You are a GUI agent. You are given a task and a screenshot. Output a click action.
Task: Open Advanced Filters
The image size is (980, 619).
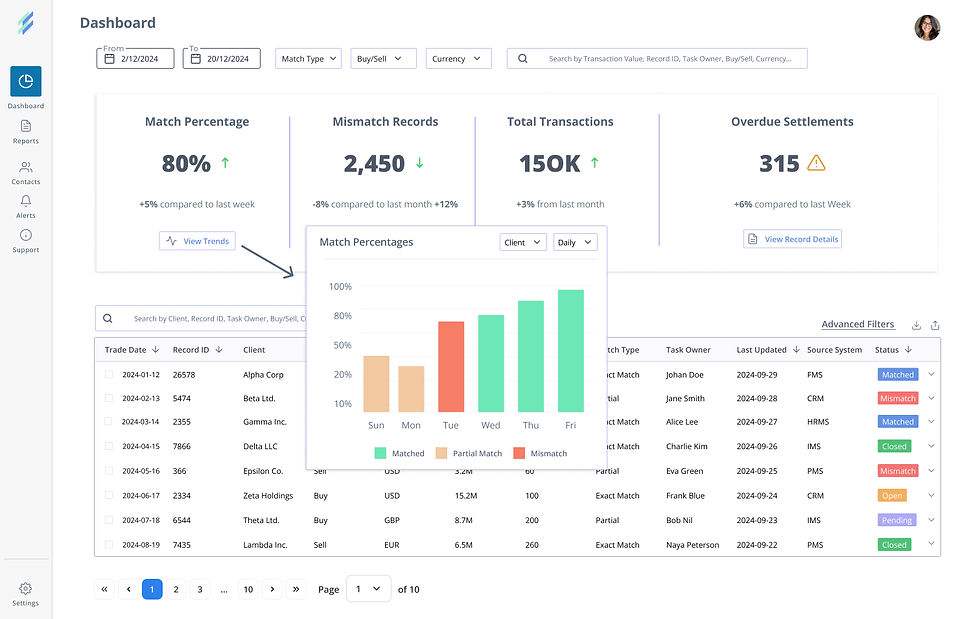pos(858,324)
